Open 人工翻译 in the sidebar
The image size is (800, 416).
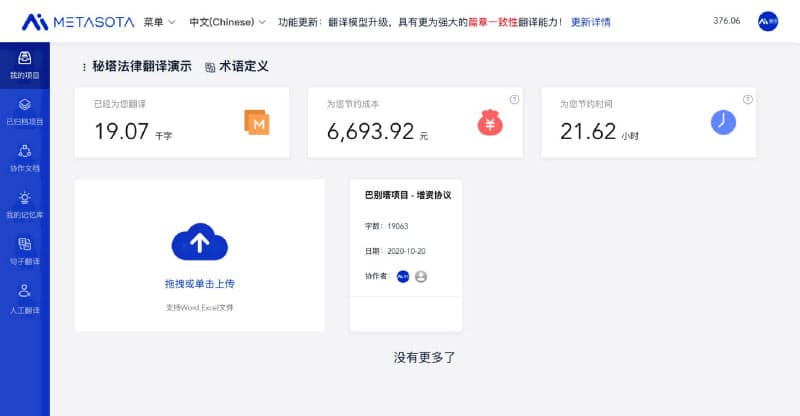coord(24,300)
